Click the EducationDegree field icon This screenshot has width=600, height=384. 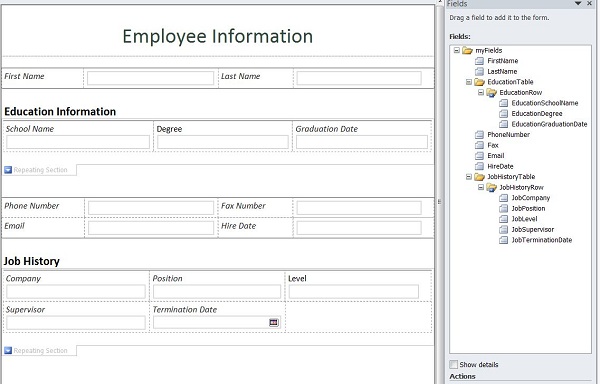(504, 114)
